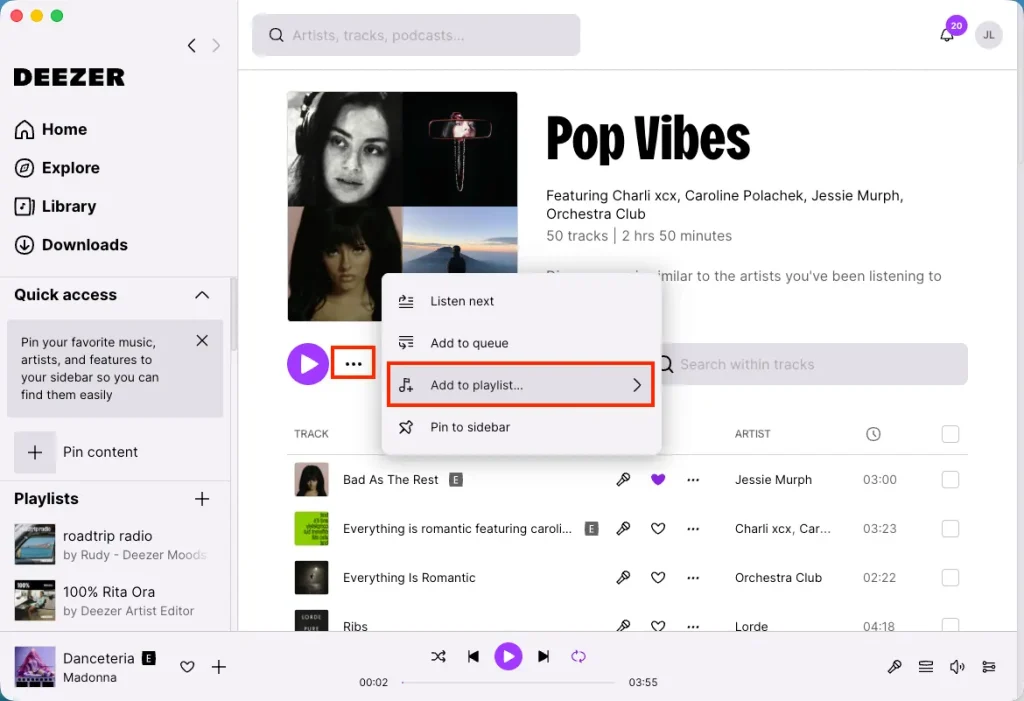
Task: Open audio settings equalizer icon
Action: (x=989, y=666)
